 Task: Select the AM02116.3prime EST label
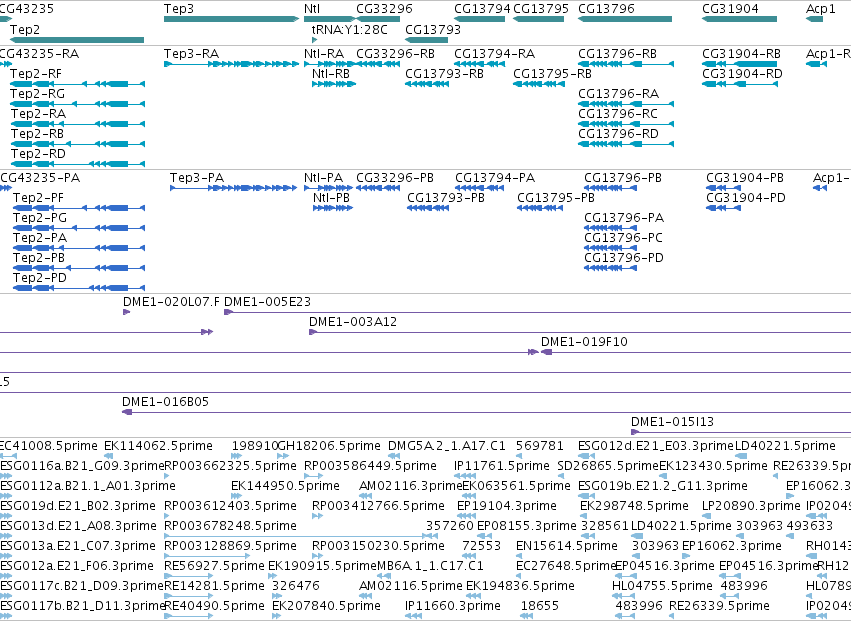point(410,486)
